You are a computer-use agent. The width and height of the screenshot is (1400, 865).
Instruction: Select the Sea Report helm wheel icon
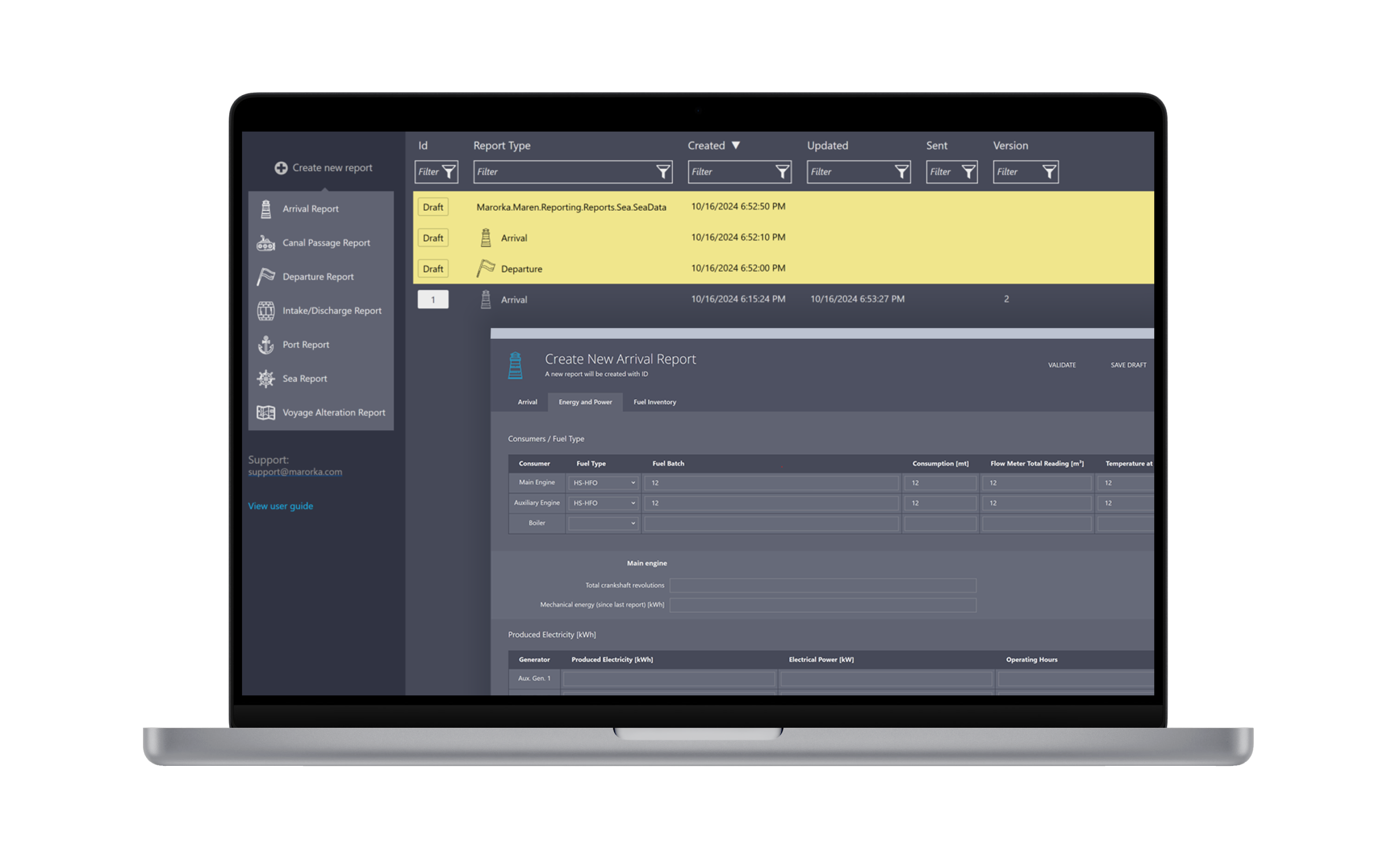266,379
